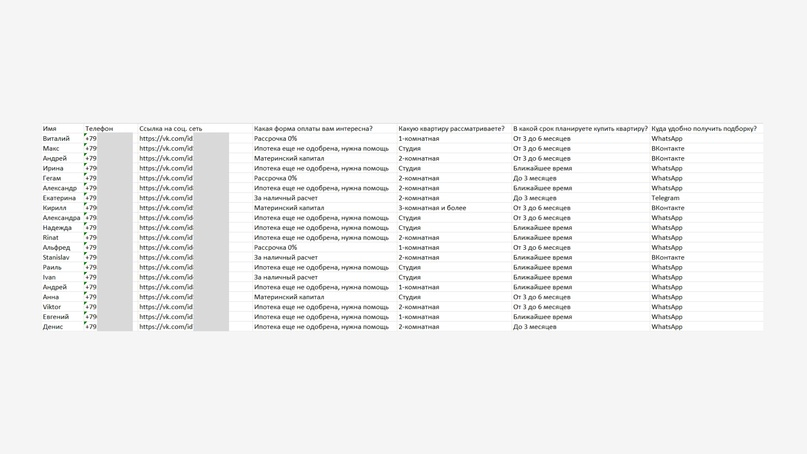Click the "Рассрочка 0%" cell in Альфред's row

point(275,247)
